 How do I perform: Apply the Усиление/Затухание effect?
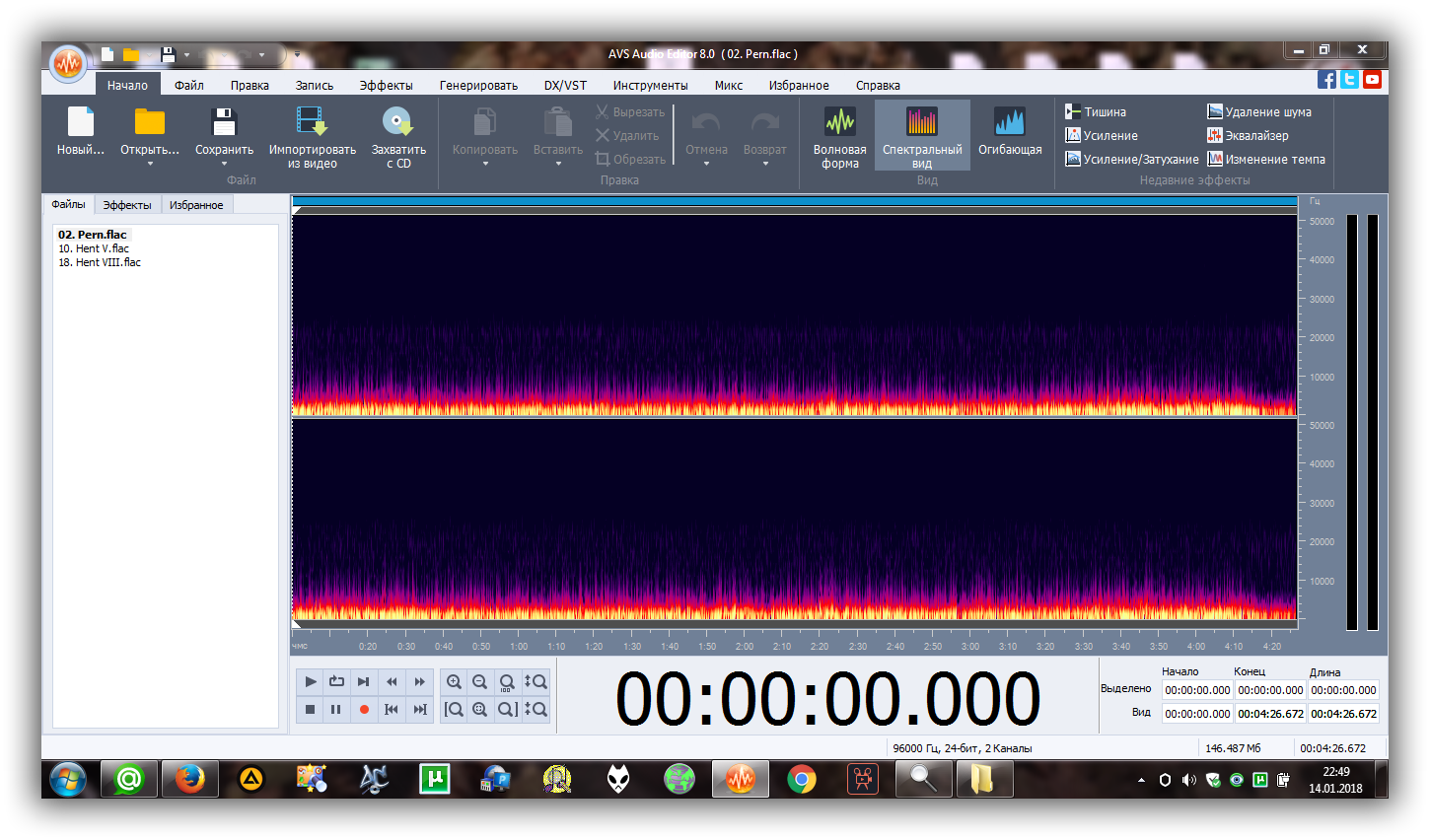pos(1132,159)
